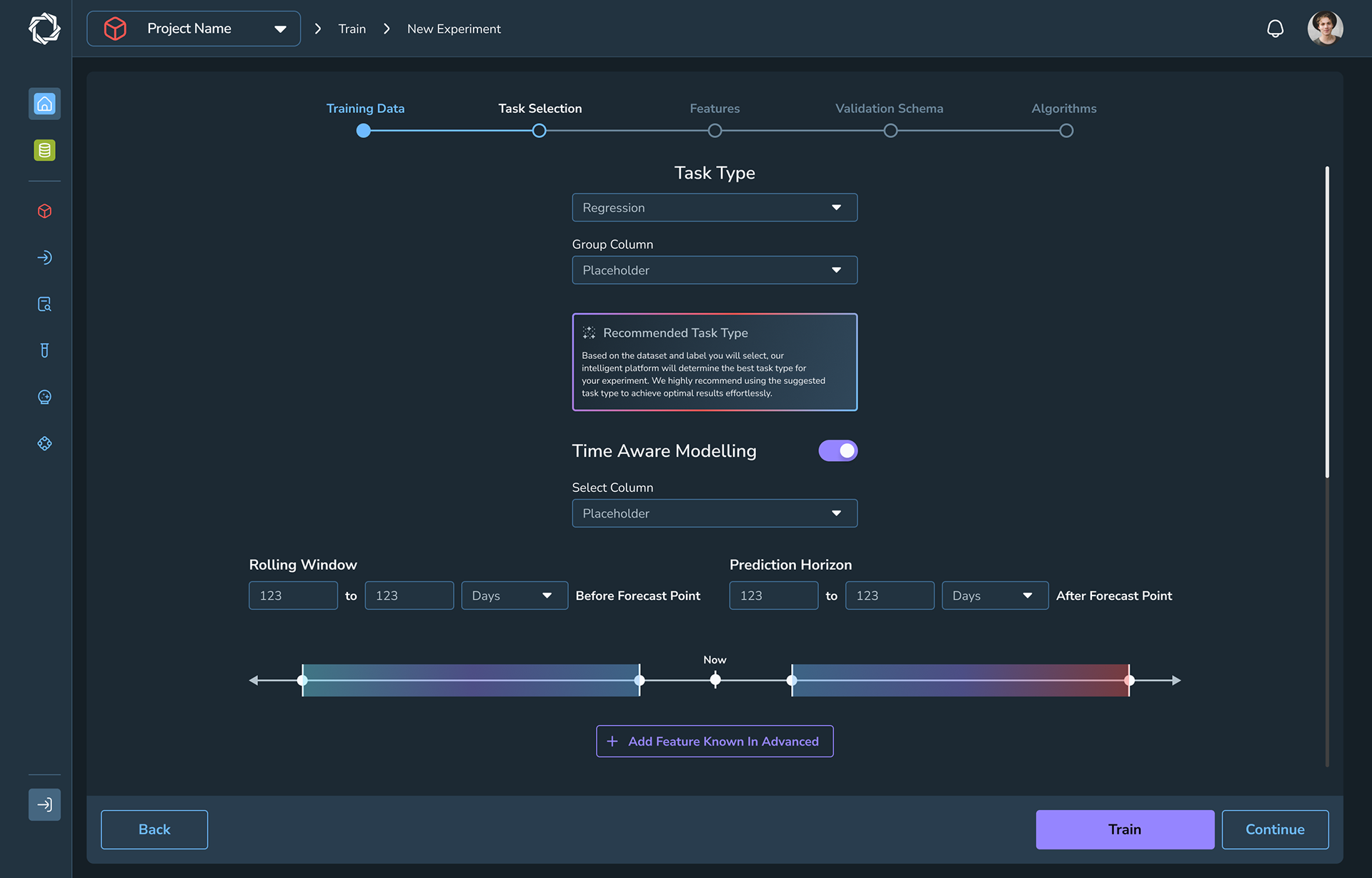Open the Rolling Window Days unit dropdown

514,596
